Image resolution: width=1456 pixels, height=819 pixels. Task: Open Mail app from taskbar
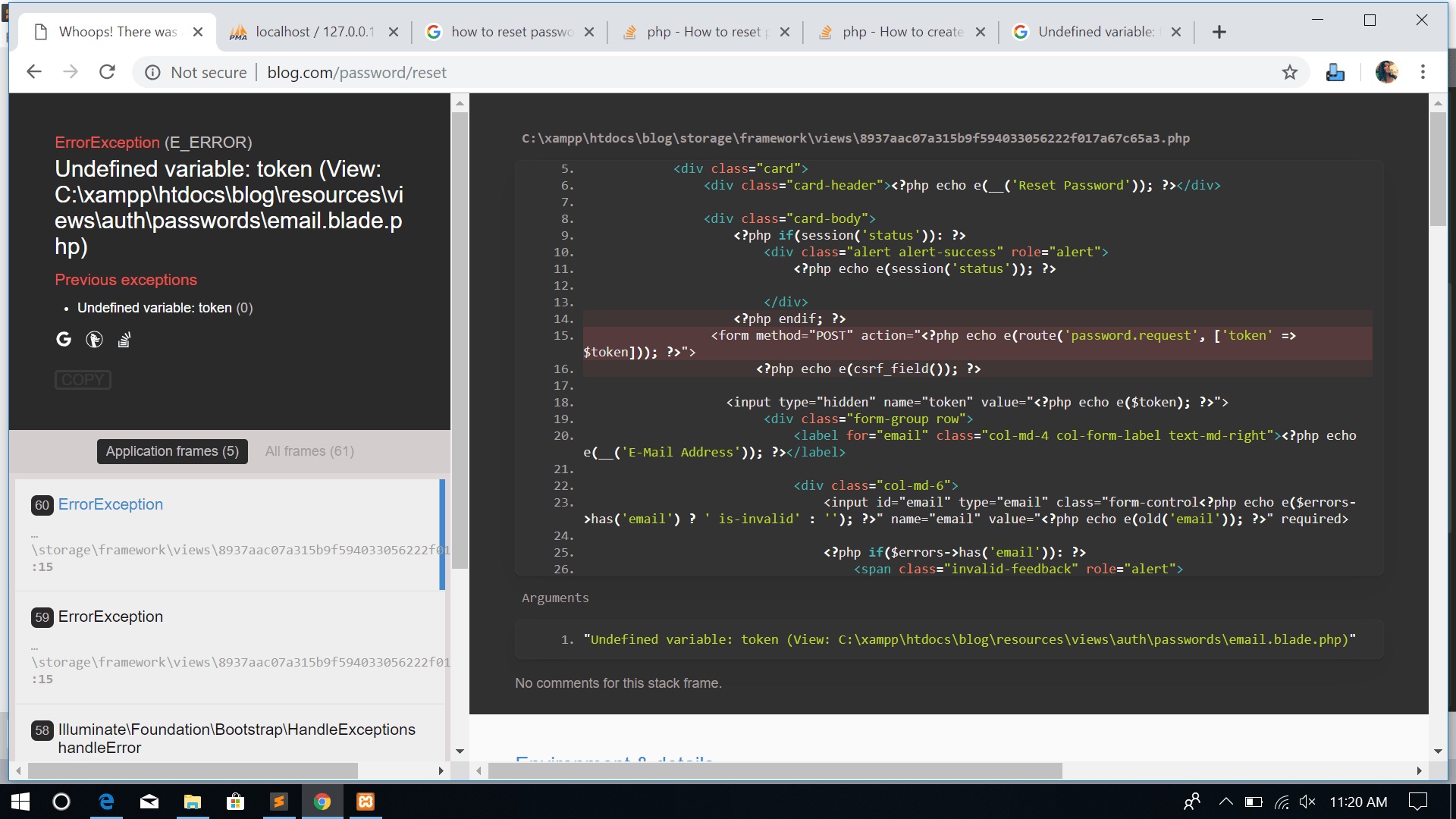tap(149, 802)
